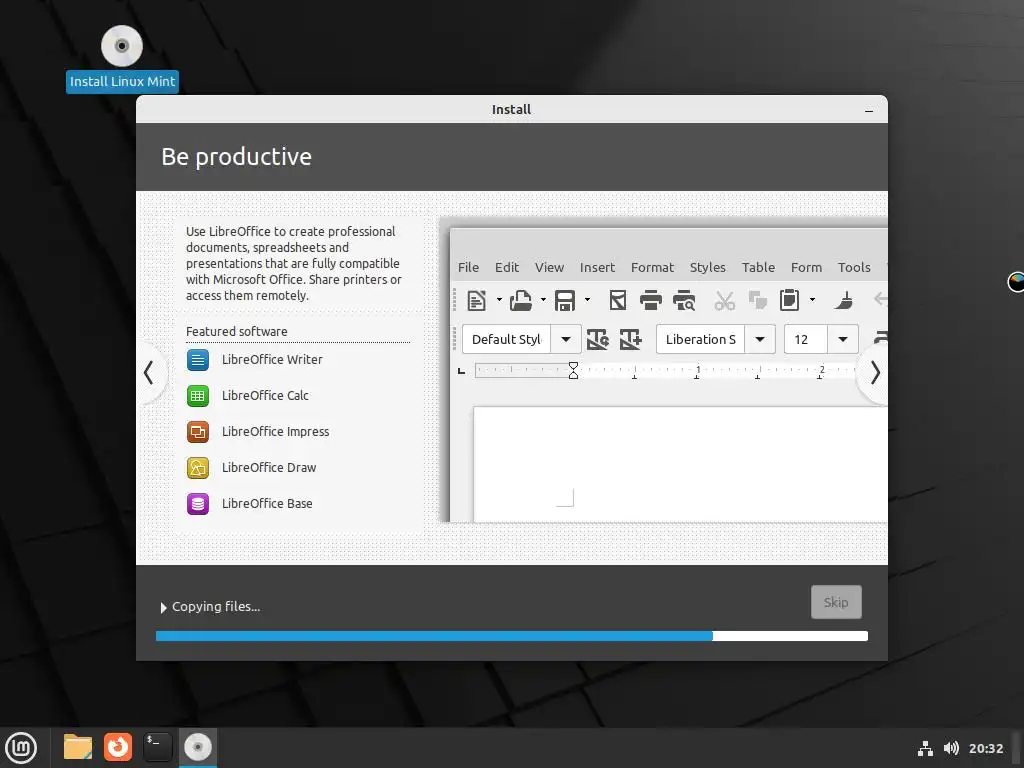Open the Default Style dropdown arrow

click(566, 340)
